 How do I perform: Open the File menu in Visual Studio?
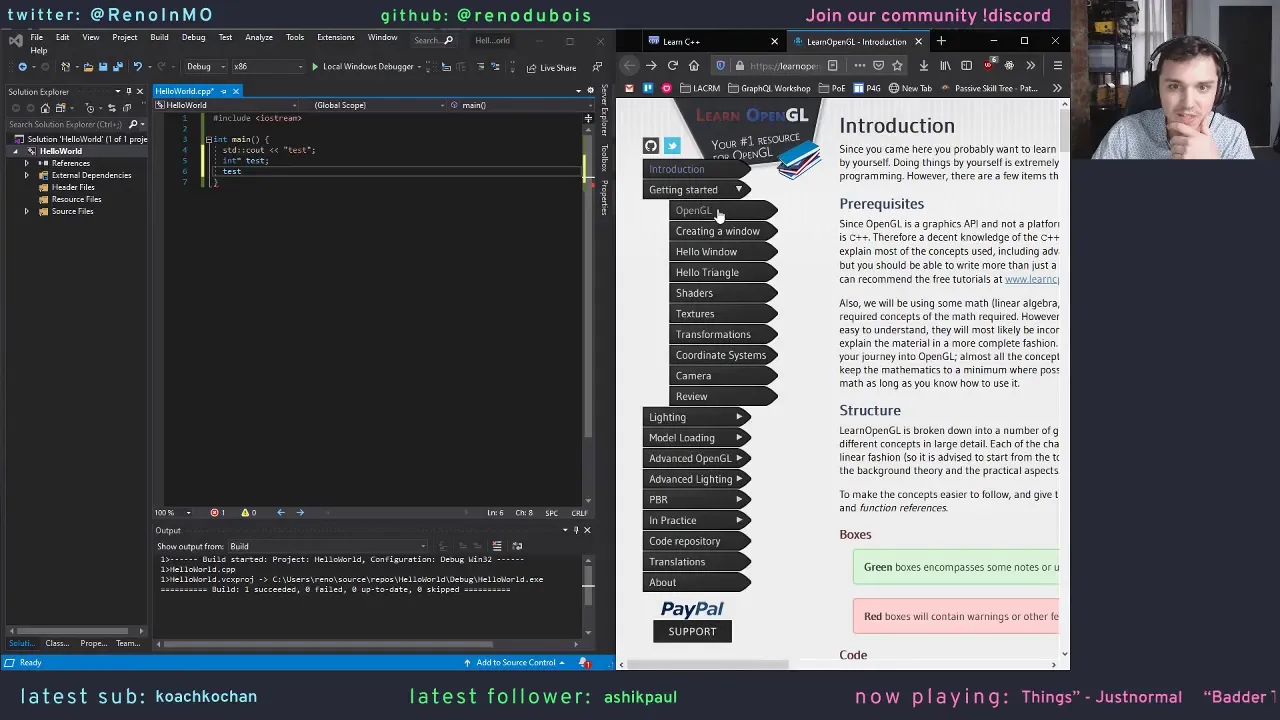click(x=36, y=38)
